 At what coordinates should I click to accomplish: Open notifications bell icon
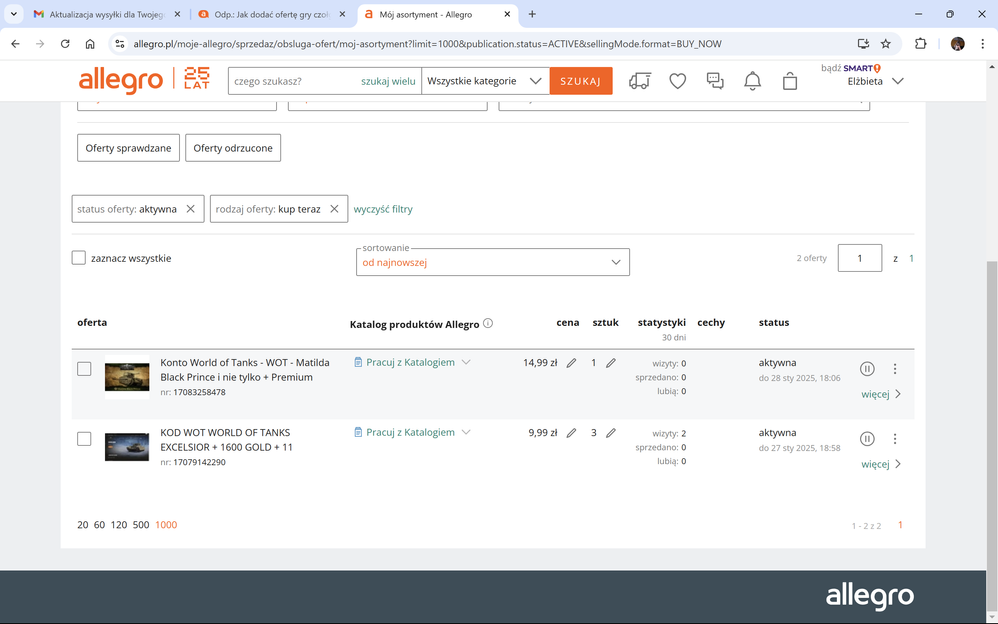(752, 81)
